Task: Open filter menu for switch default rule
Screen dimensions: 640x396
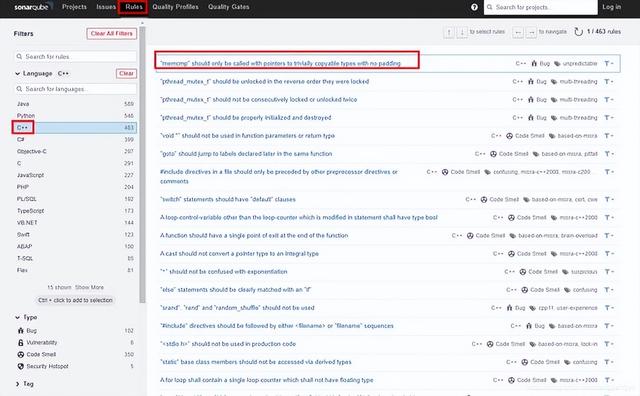Action: tap(609, 199)
